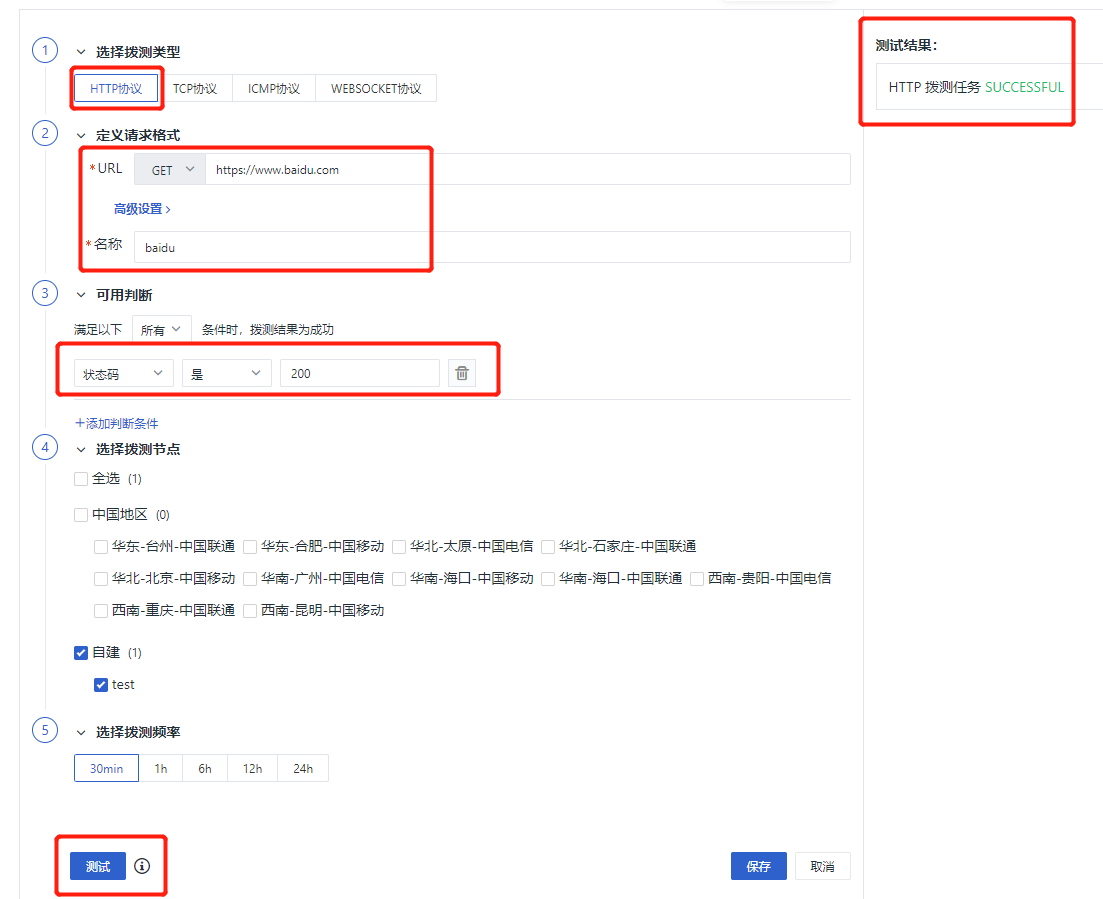Collapse the 选择拨测频率 section
The image size is (1103, 899).
point(81,732)
